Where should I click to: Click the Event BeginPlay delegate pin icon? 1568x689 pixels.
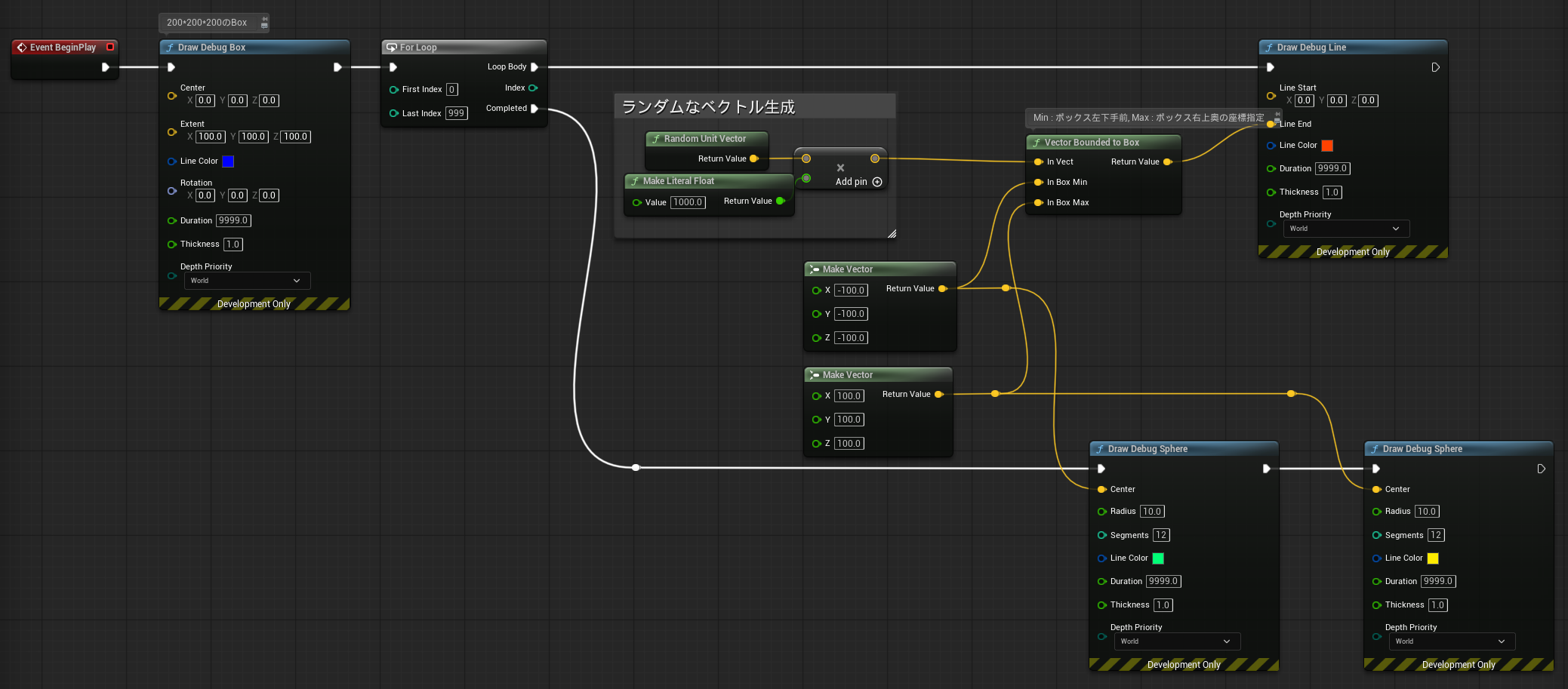110,47
